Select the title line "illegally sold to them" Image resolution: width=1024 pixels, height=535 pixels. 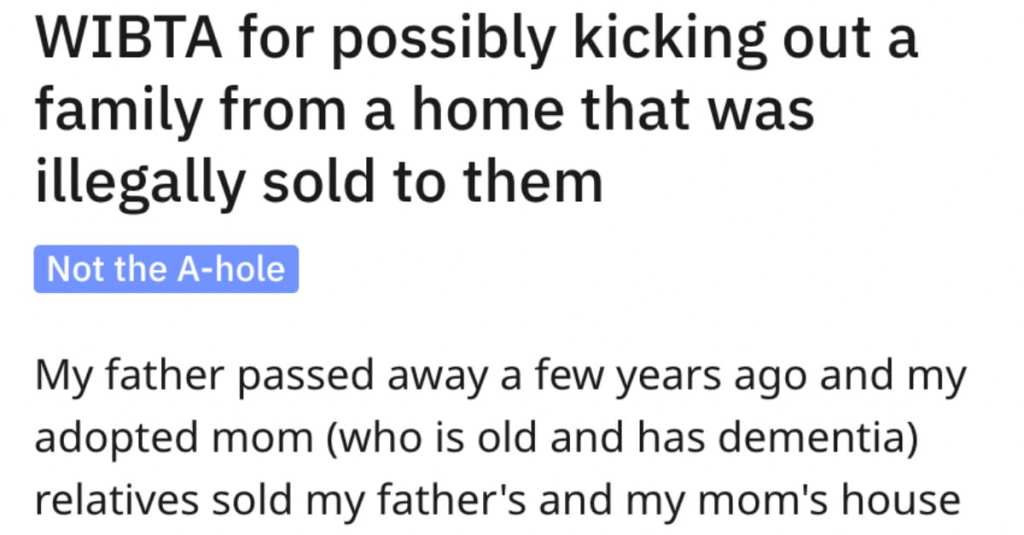click(318, 181)
